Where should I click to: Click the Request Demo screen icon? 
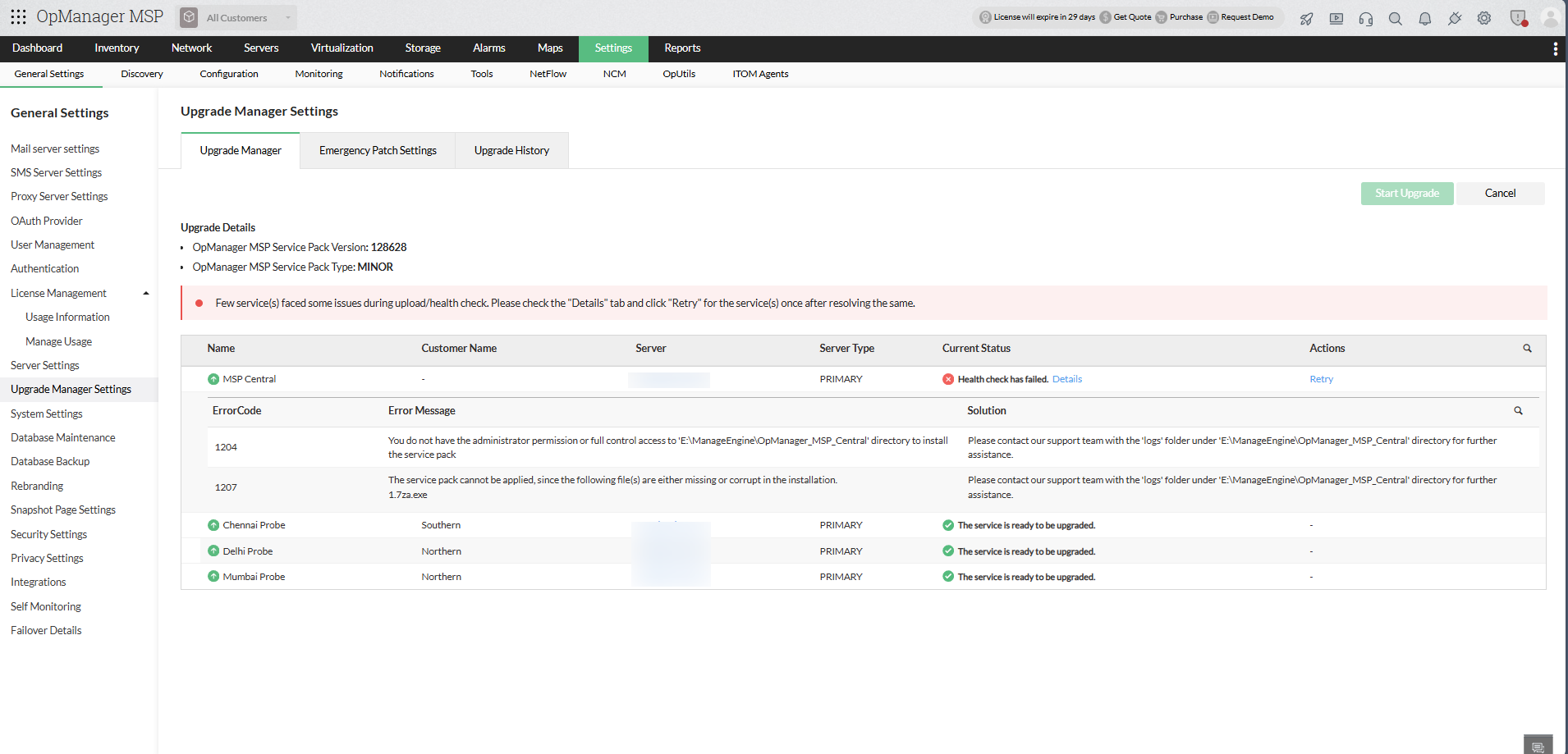tap(1213, 17)
